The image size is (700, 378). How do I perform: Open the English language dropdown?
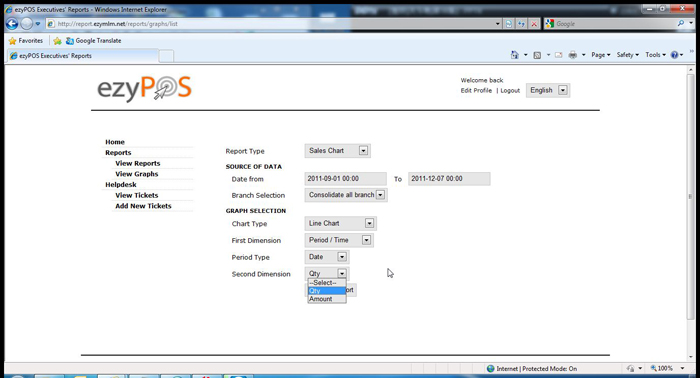[548, 90]
